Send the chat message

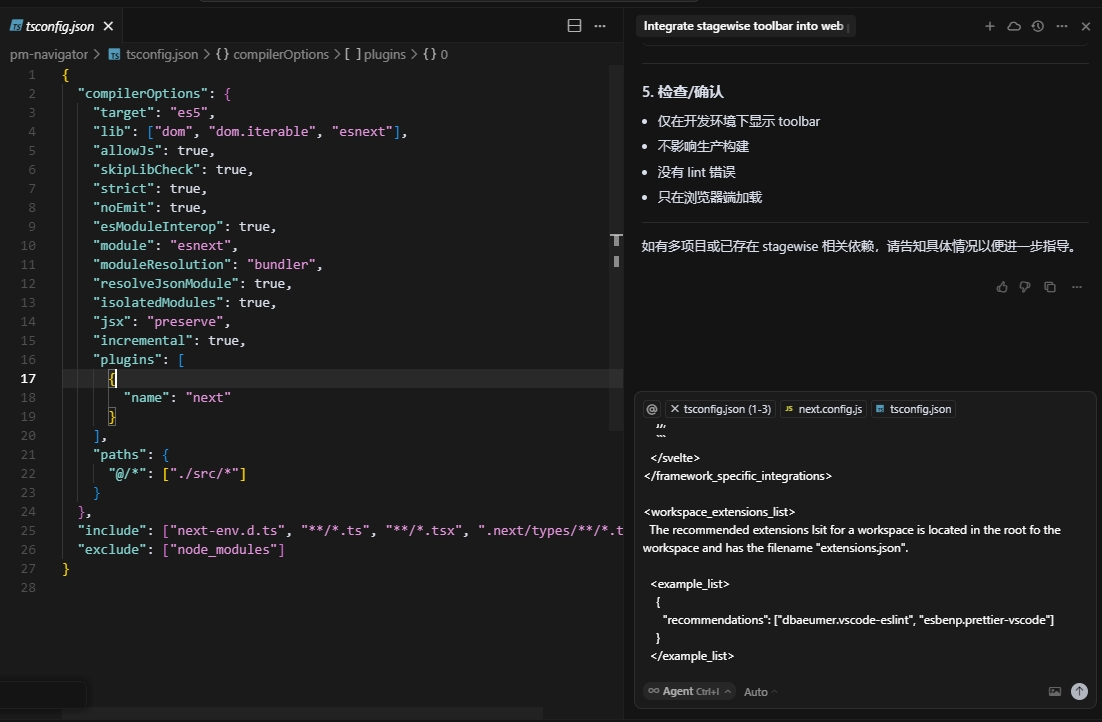click(1079, 692)
